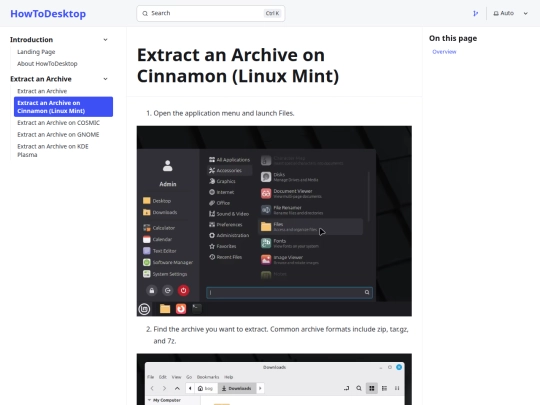This screenshot has height=405, width=540.
Task: Click the list view button in file manager screenshot
Action: 384,388
